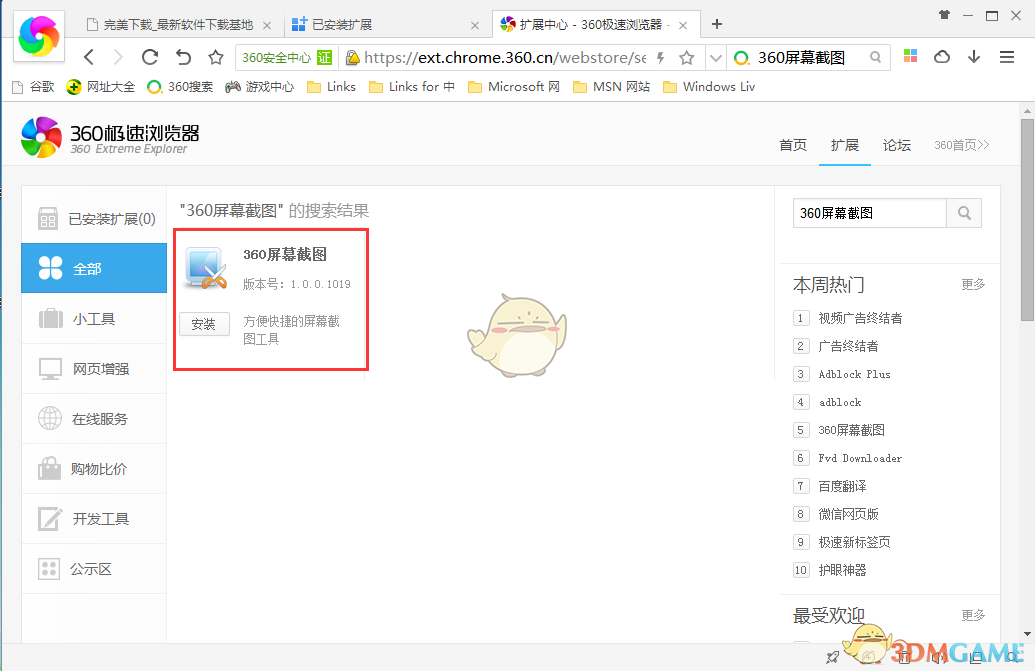
Task: Open 广告终结者 ranked second
Action: click(x=848, y=346)
